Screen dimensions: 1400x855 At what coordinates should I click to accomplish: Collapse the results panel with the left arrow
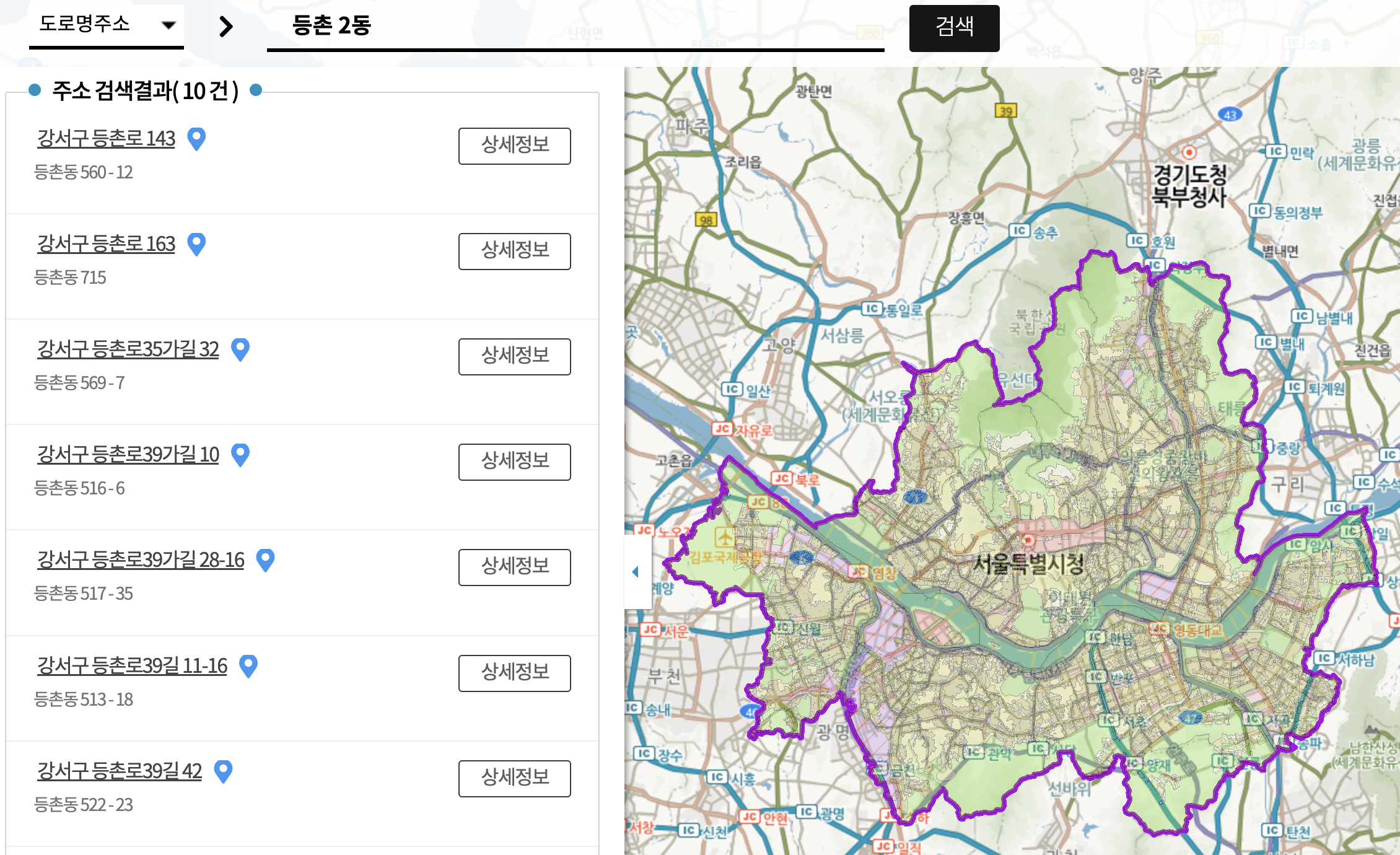(636, 572)
